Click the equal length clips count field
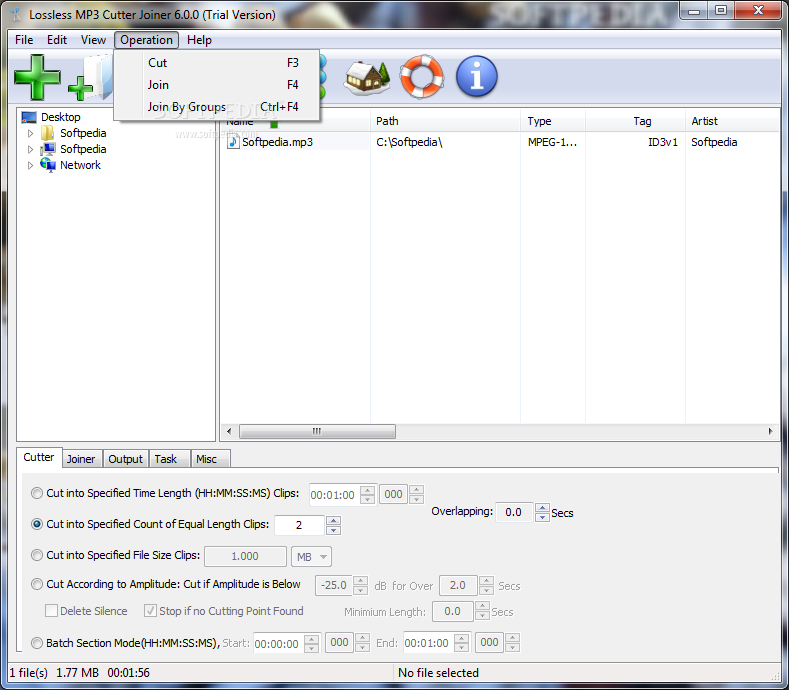789x690 pixels. point(299,525)
